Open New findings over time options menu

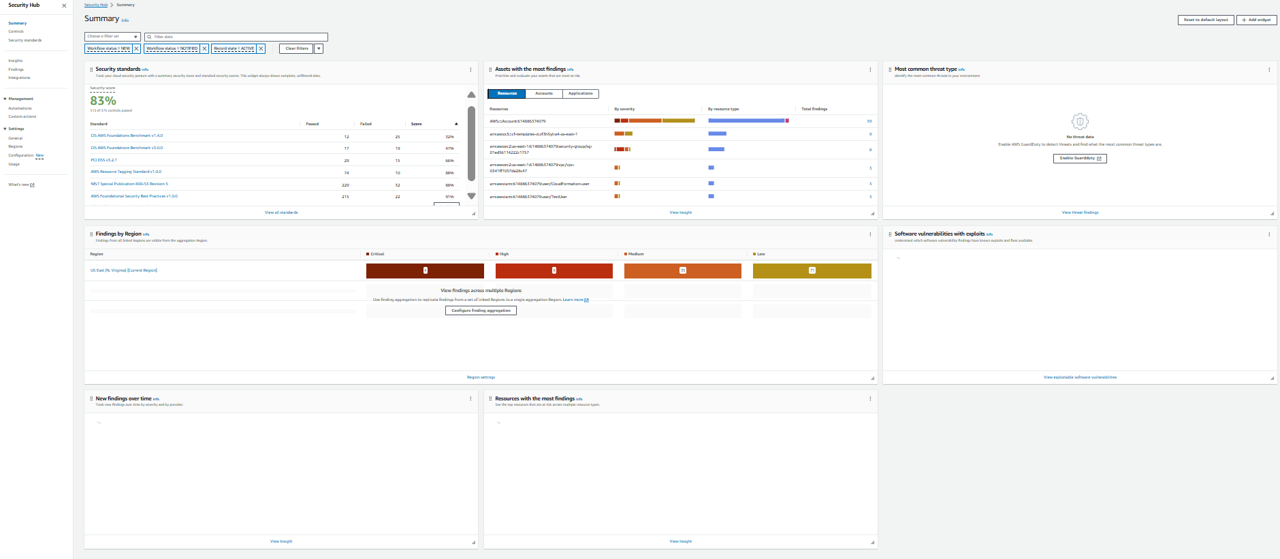point(471,399)
